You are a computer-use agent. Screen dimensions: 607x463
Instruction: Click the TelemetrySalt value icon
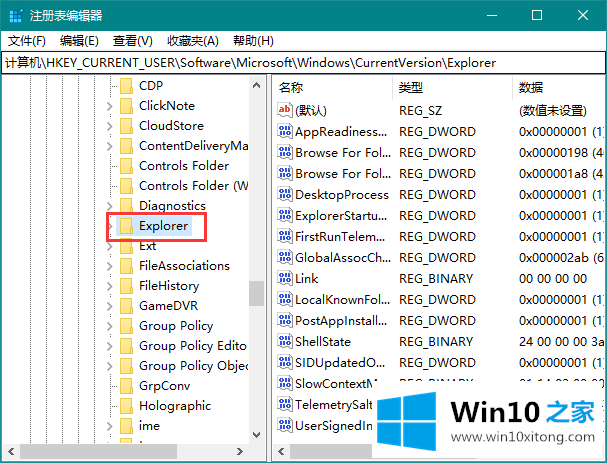coord(285,404)
